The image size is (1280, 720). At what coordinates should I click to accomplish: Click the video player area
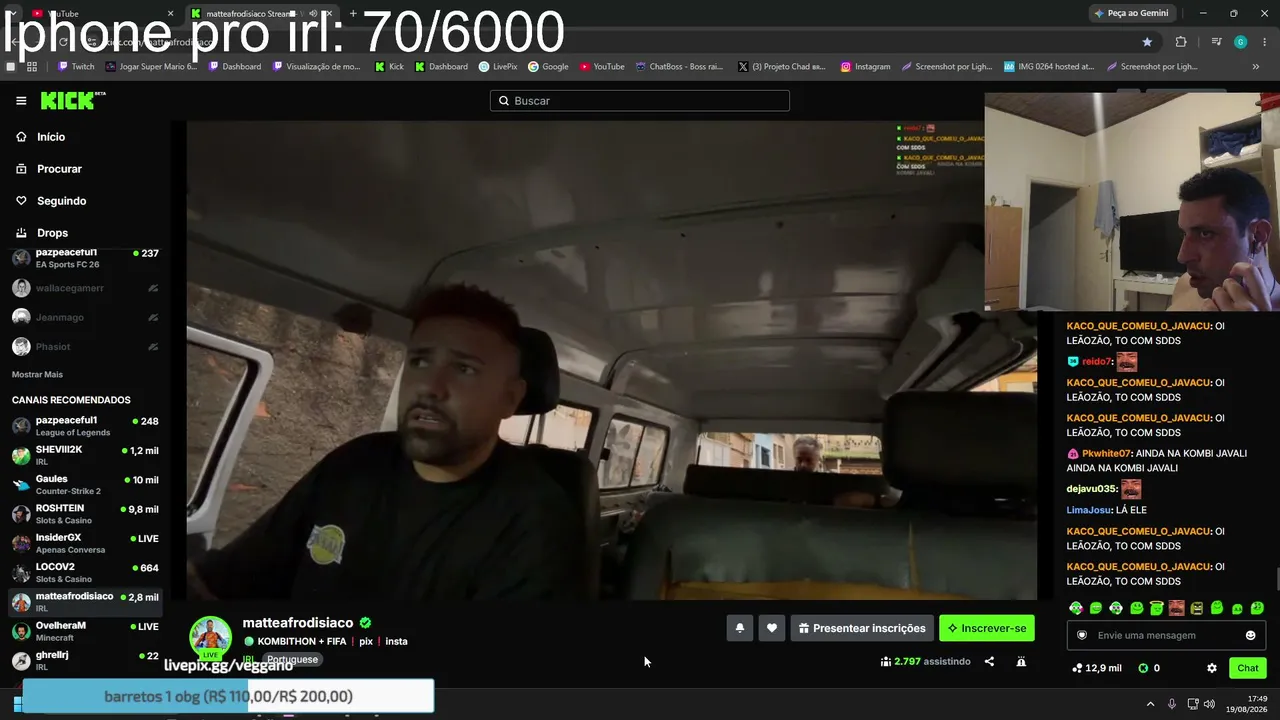coord(612,360)
